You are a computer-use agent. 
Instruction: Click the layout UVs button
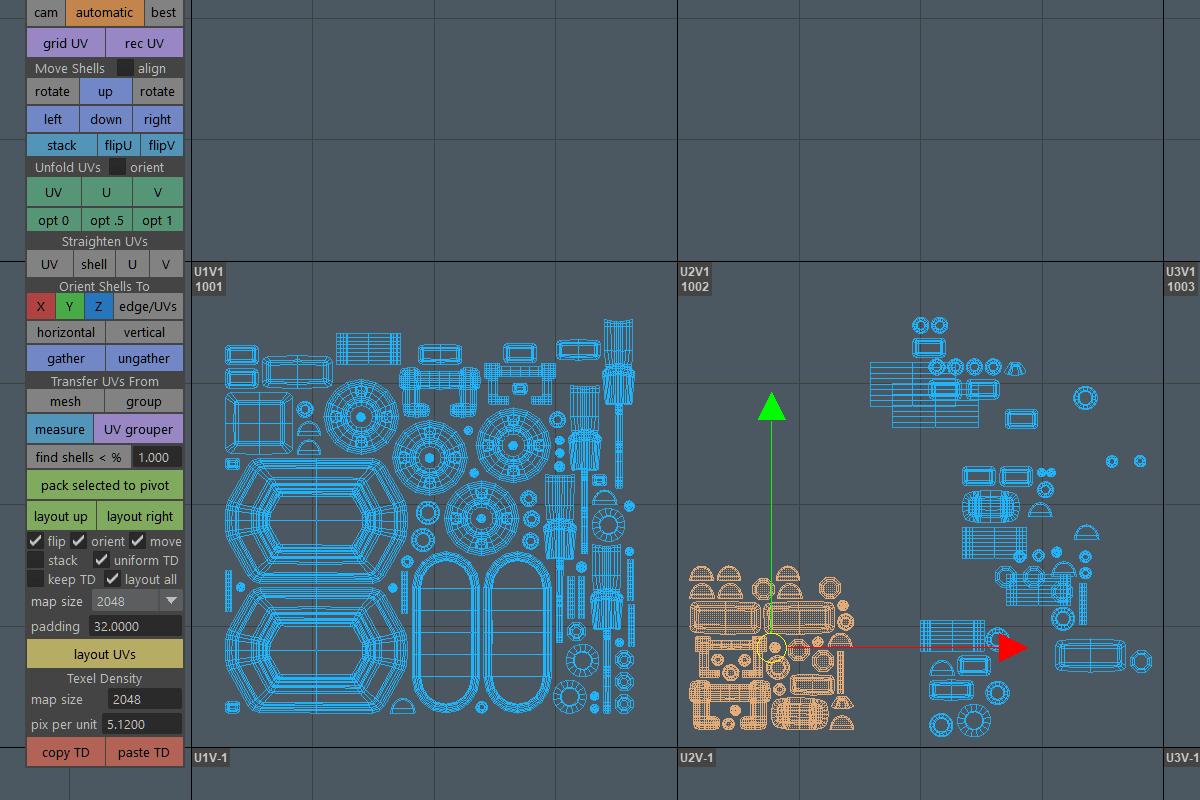click(105, 654)
